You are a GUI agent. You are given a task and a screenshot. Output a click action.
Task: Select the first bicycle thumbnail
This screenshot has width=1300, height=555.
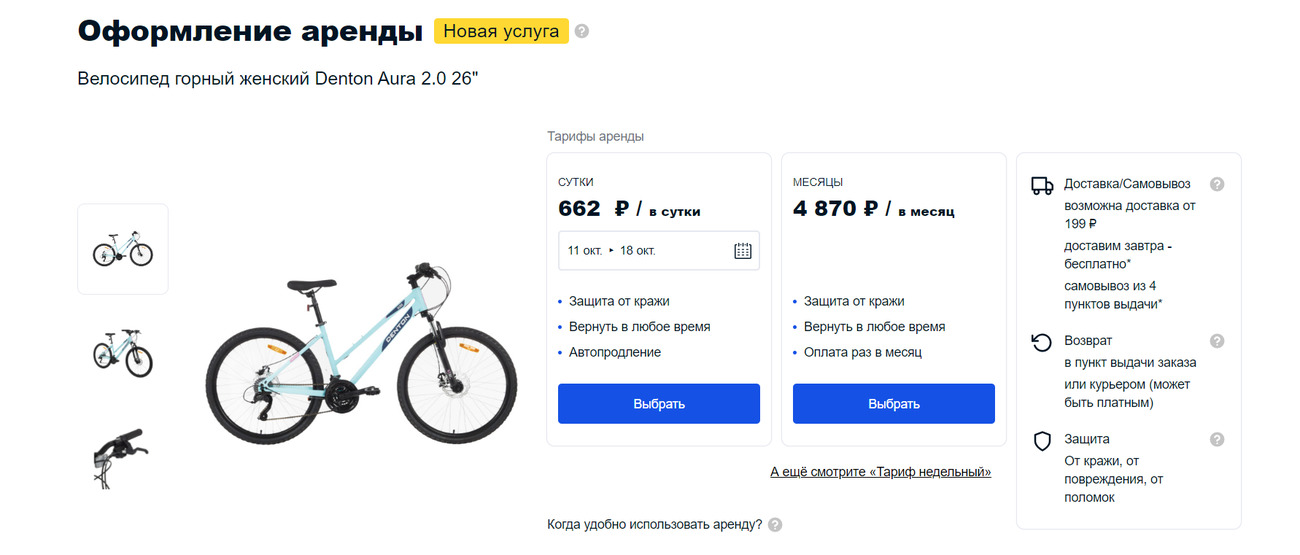(123, 249)
